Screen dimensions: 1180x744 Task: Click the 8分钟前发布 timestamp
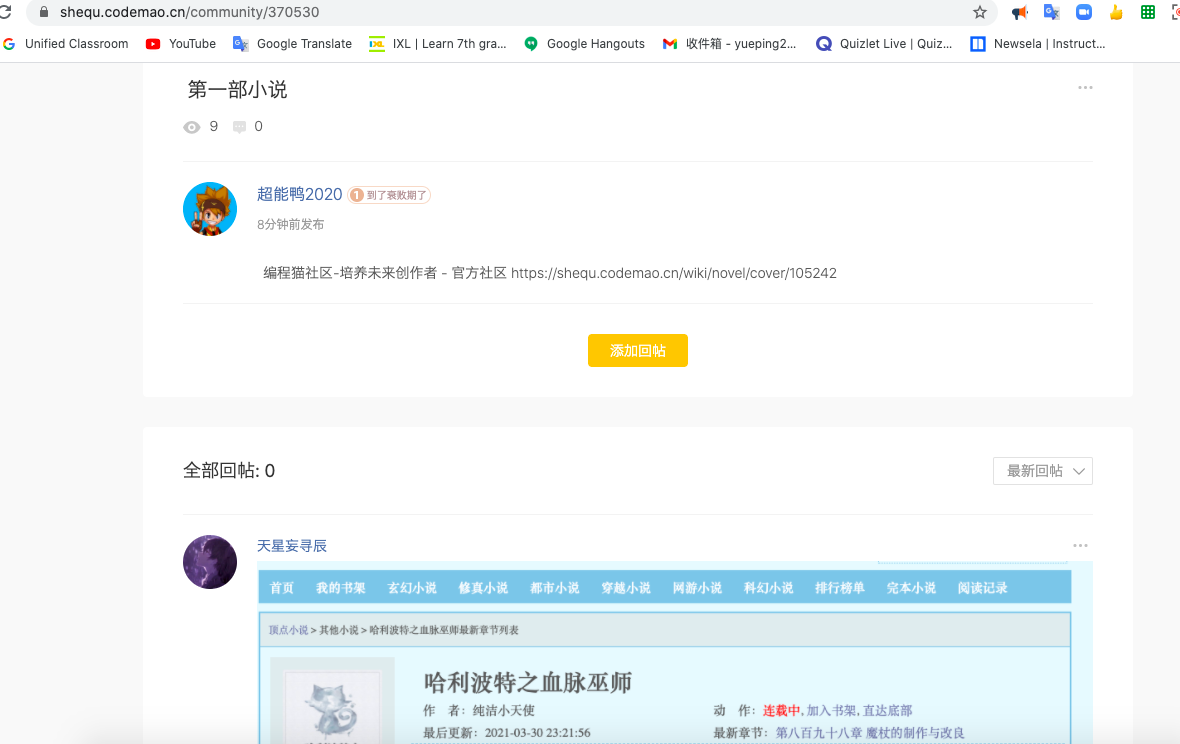point(290,224)
